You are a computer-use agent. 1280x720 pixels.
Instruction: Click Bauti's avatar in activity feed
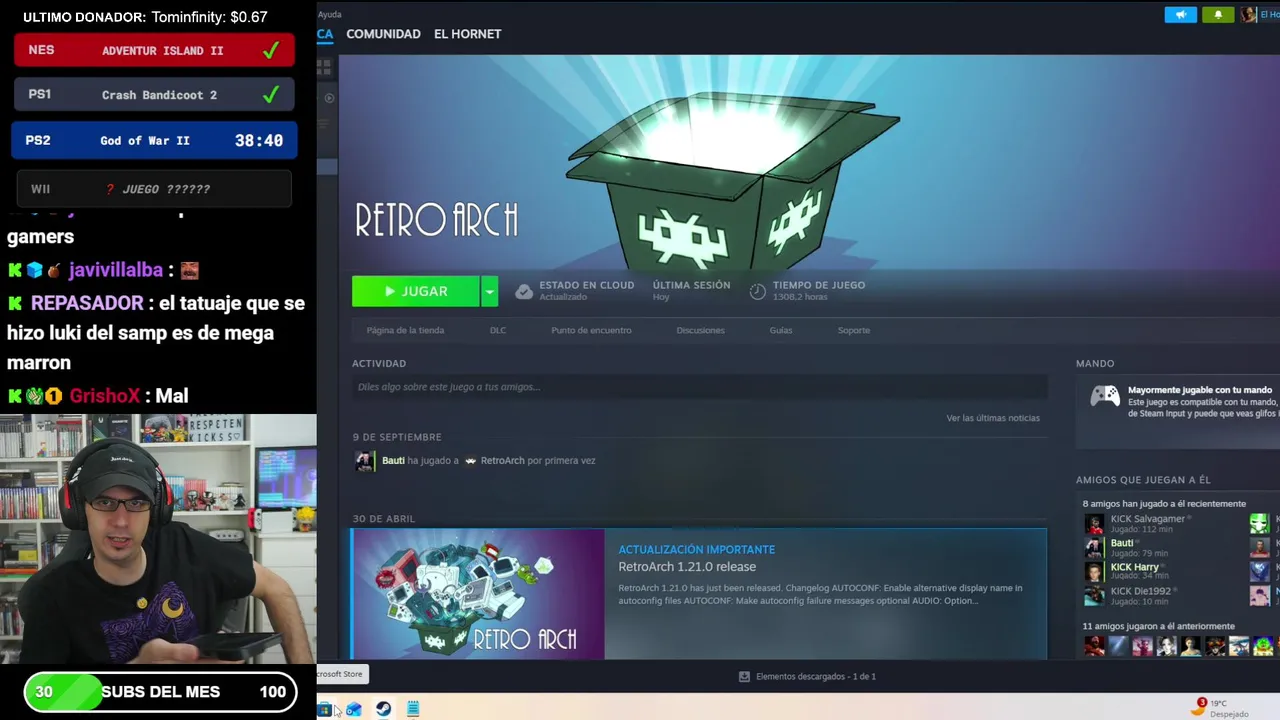point(365,460)
